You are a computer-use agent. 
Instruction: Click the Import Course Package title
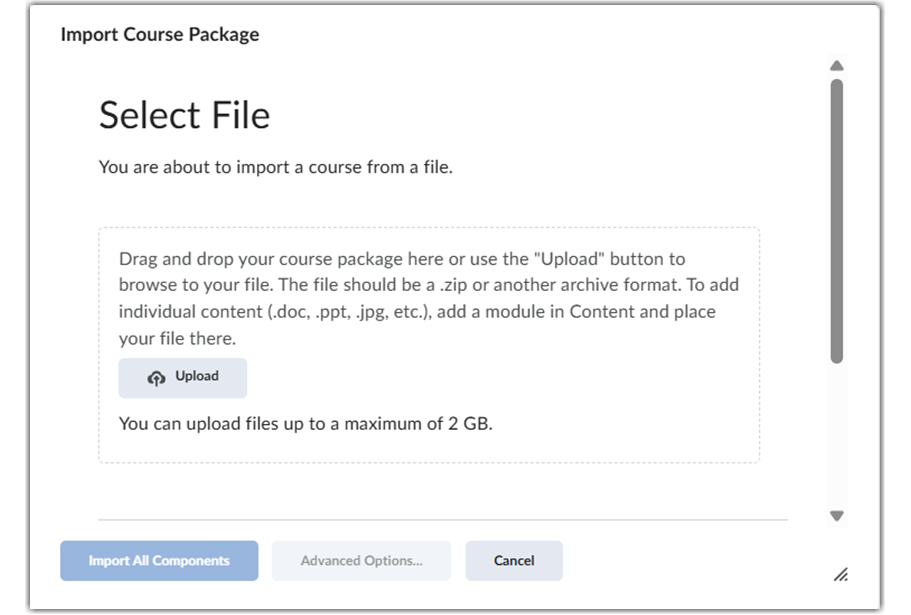160,34
